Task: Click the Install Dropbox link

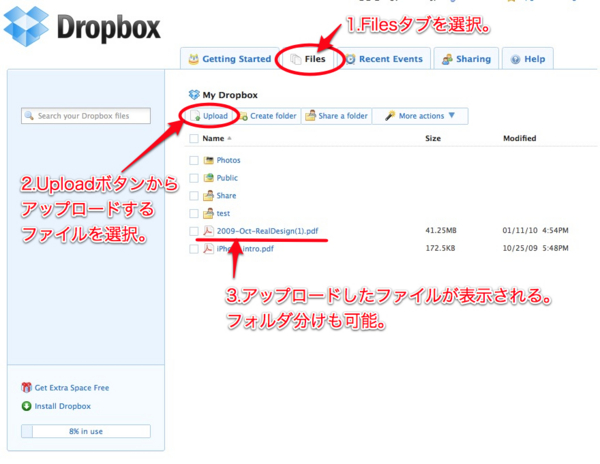Action: tap(63, 406)
